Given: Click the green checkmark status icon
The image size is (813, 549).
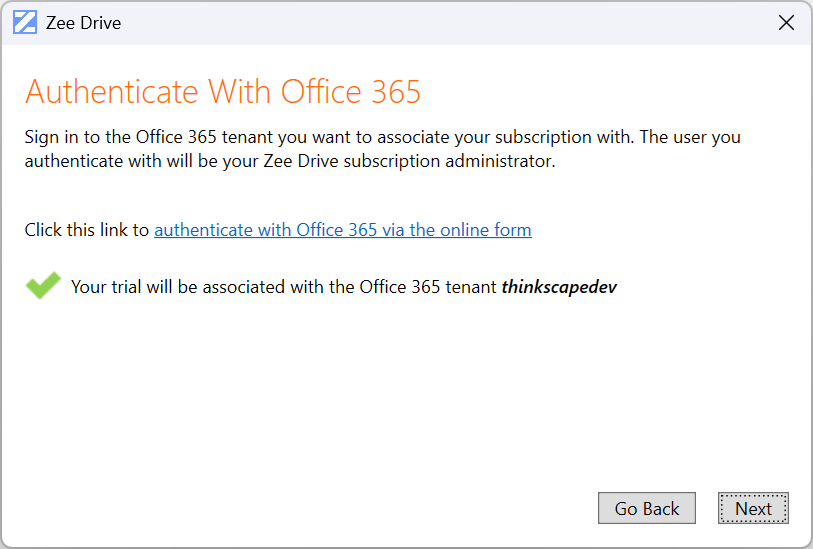Looking at the screenshot, I should 43,285.
